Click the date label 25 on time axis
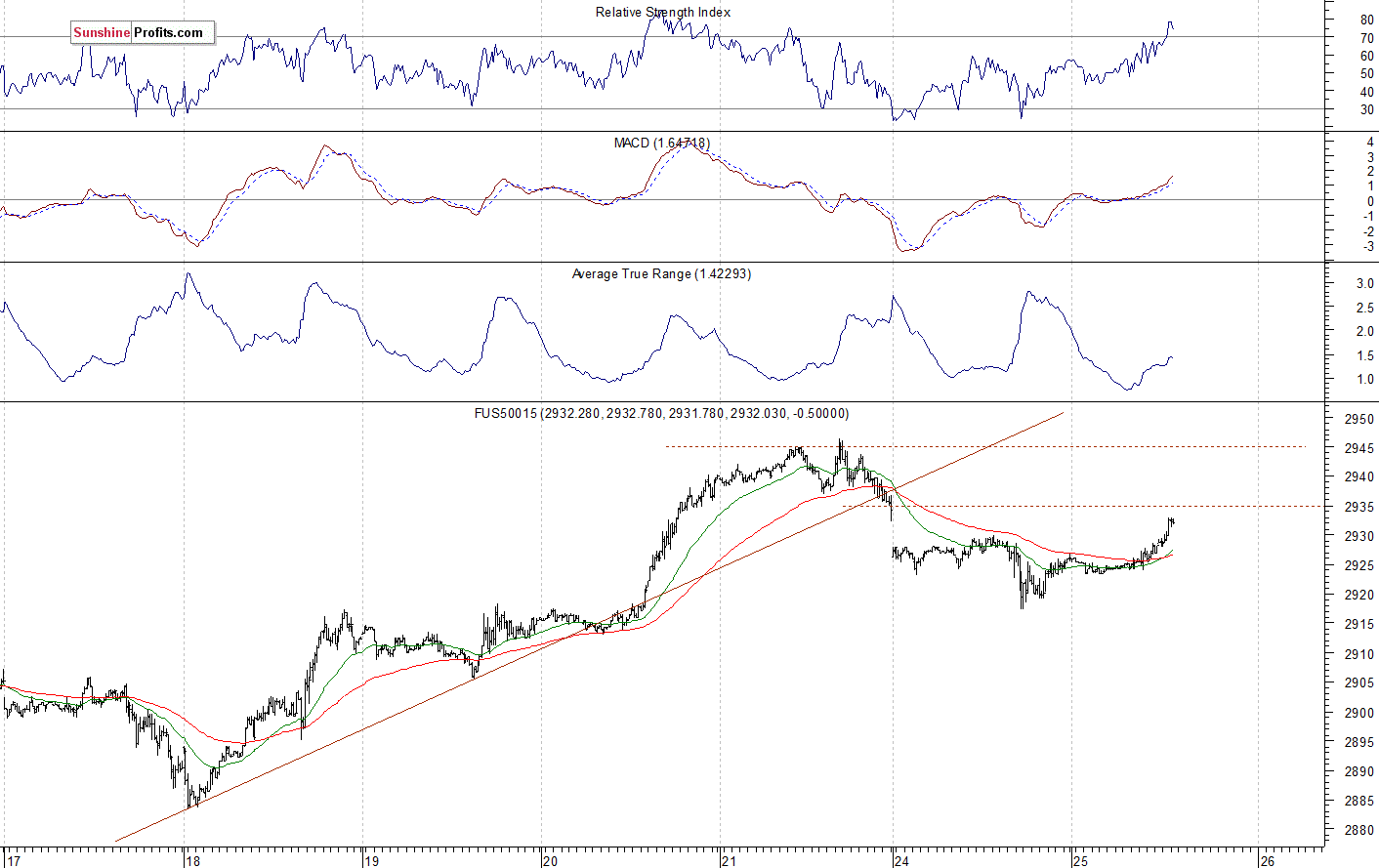Viewport: 1379px width, 868px height. (1079, 860)
